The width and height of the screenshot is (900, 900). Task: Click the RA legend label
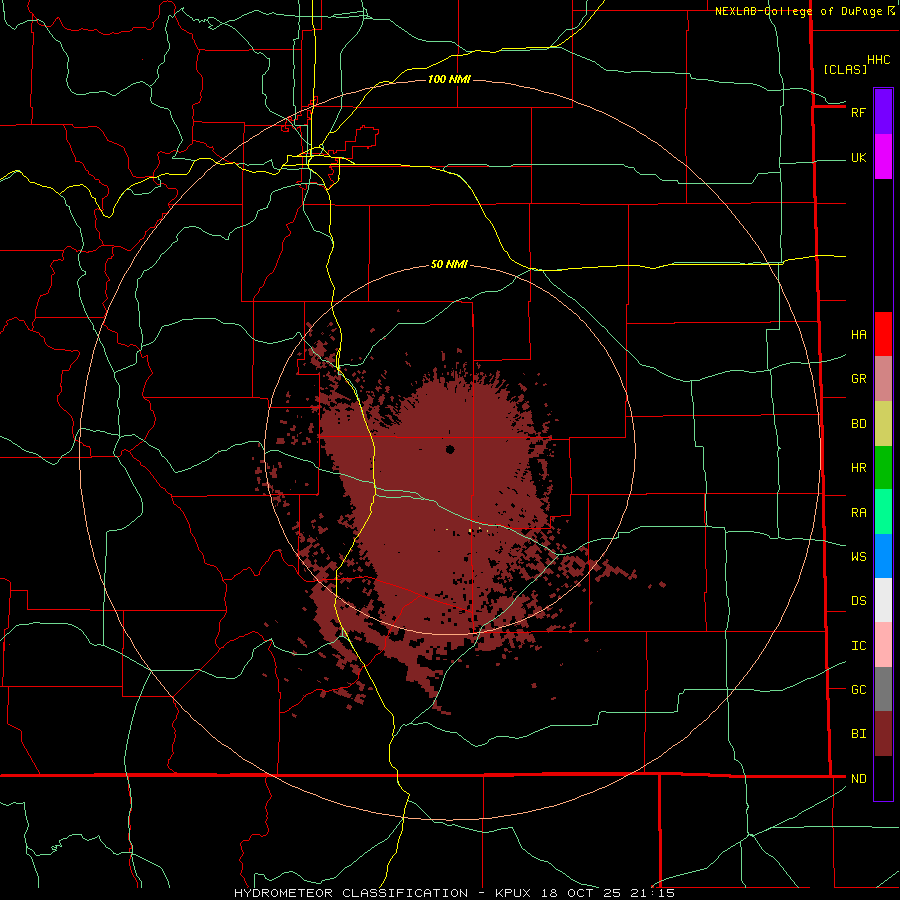point(858,513)
